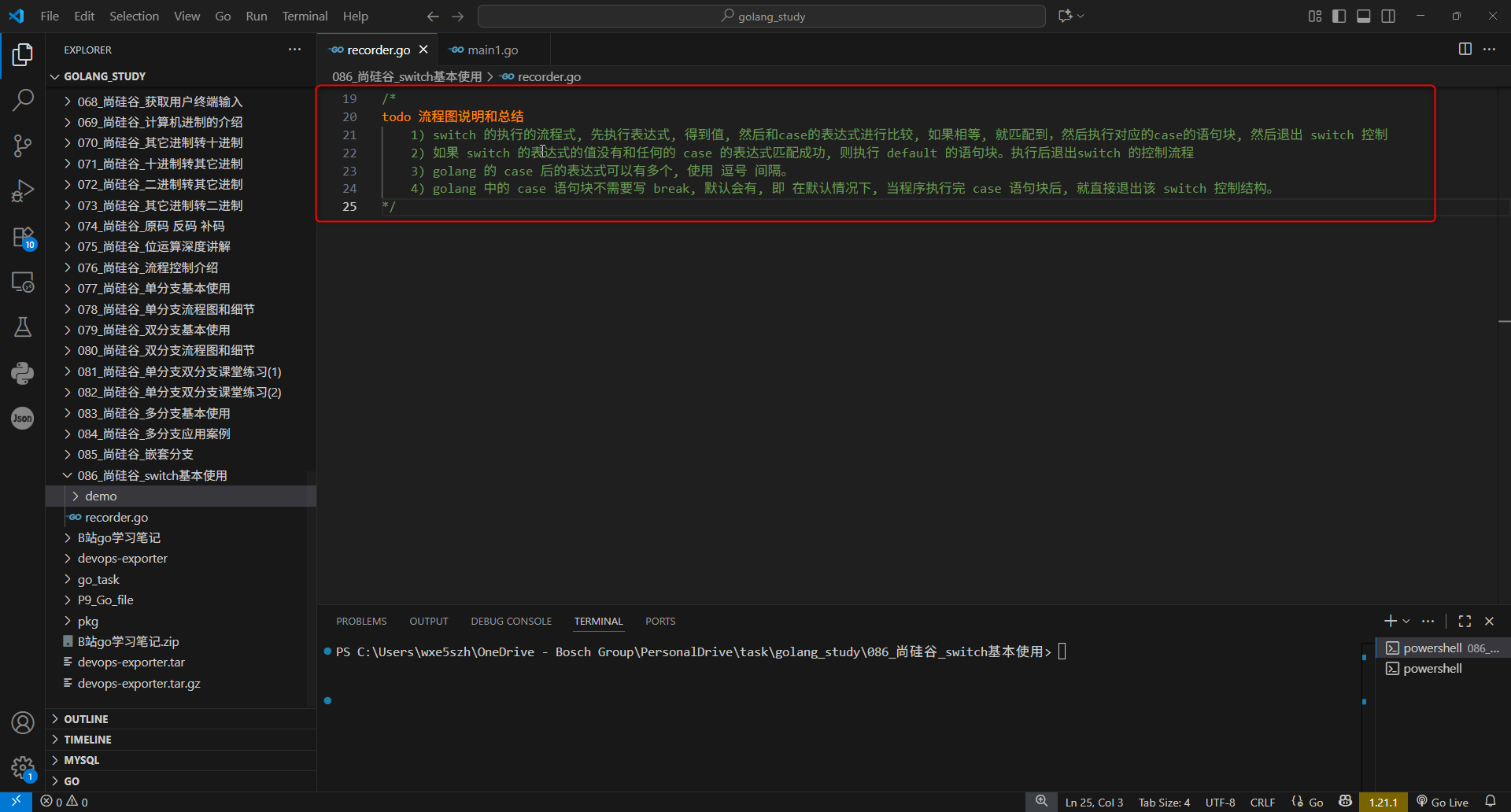Screen dimensions: 1511x812
Task: Expand the devops-exporter folder
Action: (181, 559)
